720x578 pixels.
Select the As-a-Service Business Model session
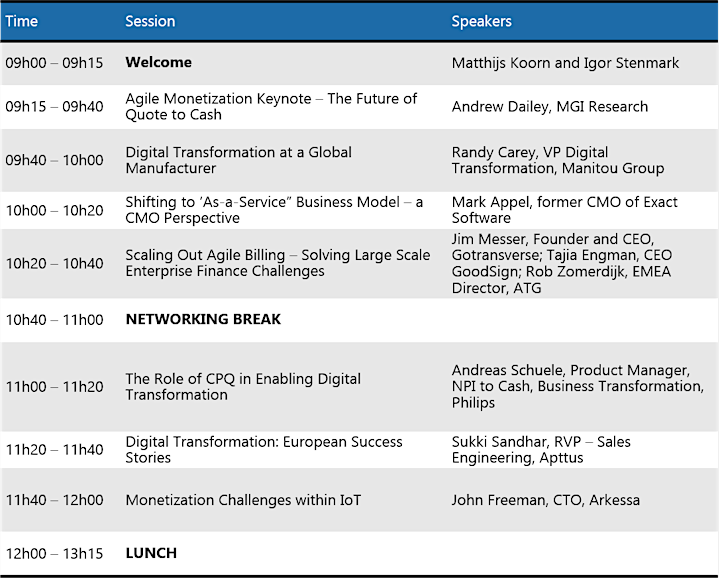[x=274, y=210]
